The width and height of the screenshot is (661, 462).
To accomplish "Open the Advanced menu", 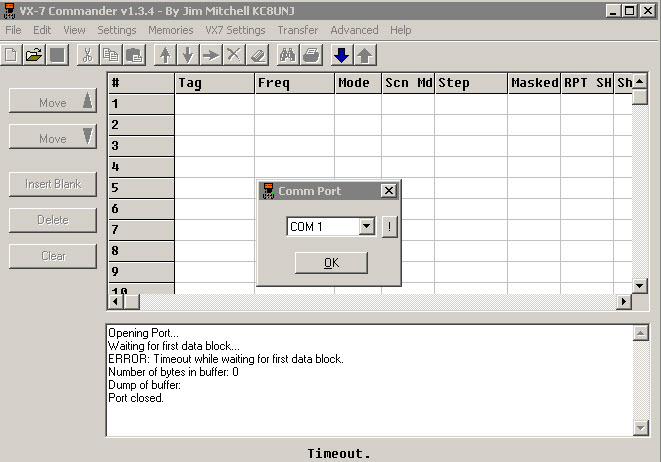I will [354, 30].
